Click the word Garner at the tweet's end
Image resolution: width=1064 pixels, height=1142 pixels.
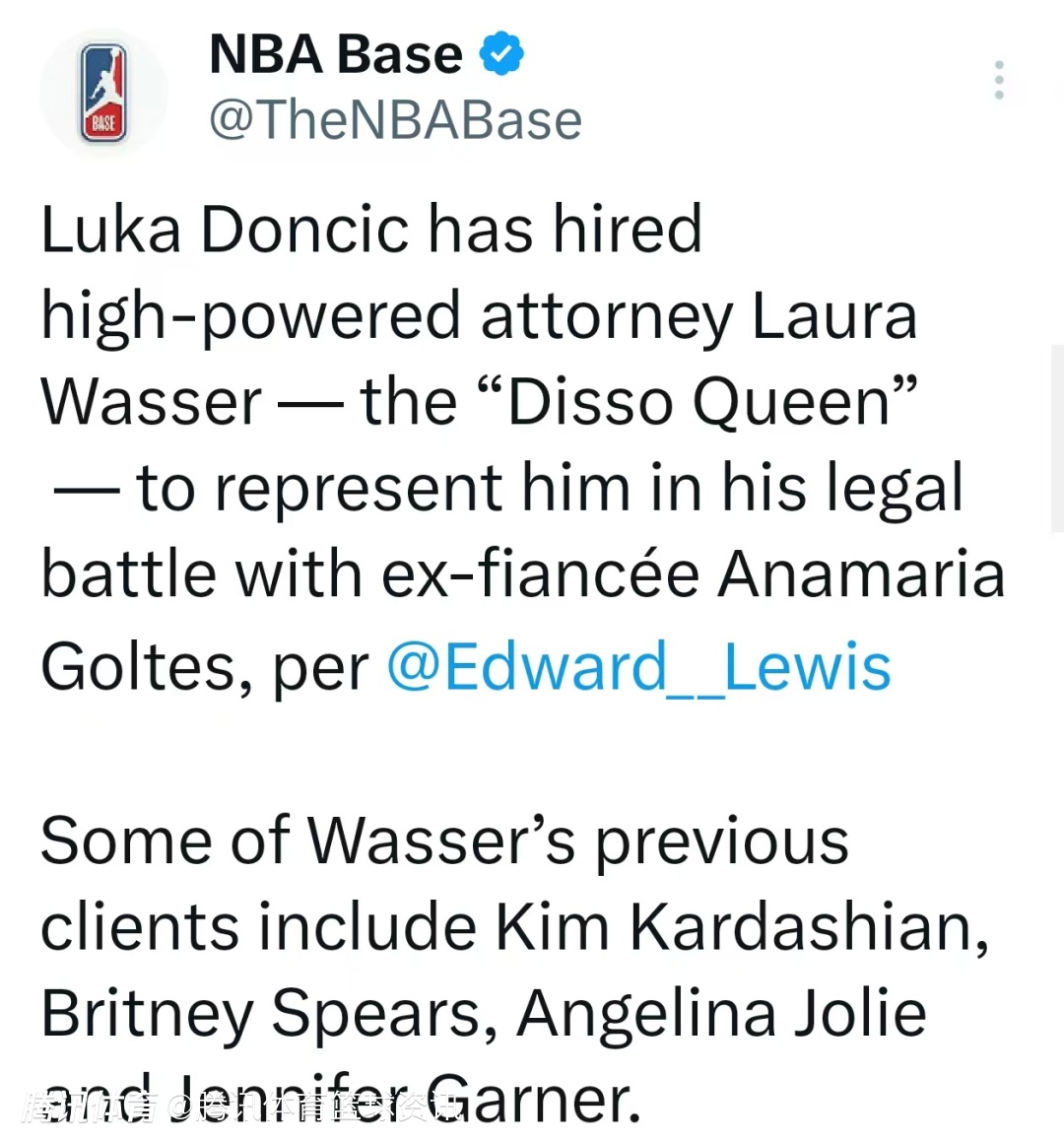(x=537, y=1100)
